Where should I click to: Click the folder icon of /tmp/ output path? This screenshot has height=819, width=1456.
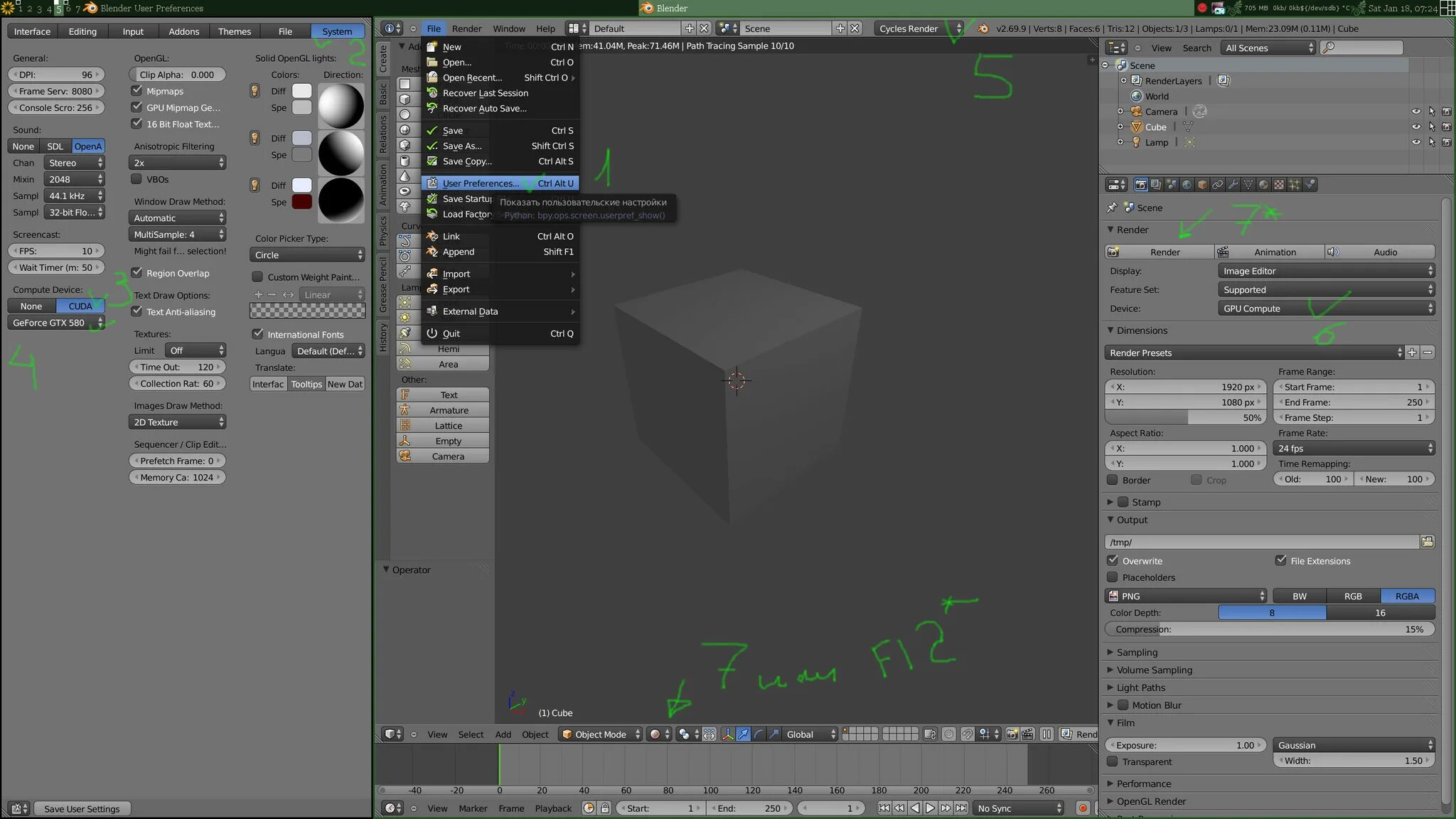pos(1427,542)
